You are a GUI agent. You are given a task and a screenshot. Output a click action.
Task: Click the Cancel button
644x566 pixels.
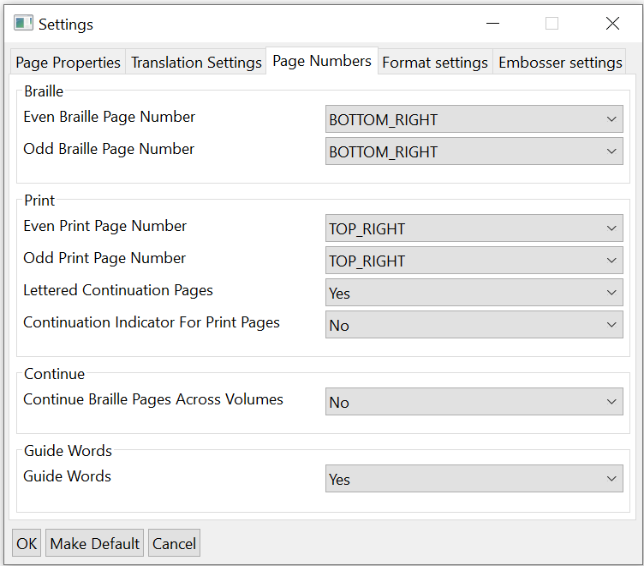point(174,543)
